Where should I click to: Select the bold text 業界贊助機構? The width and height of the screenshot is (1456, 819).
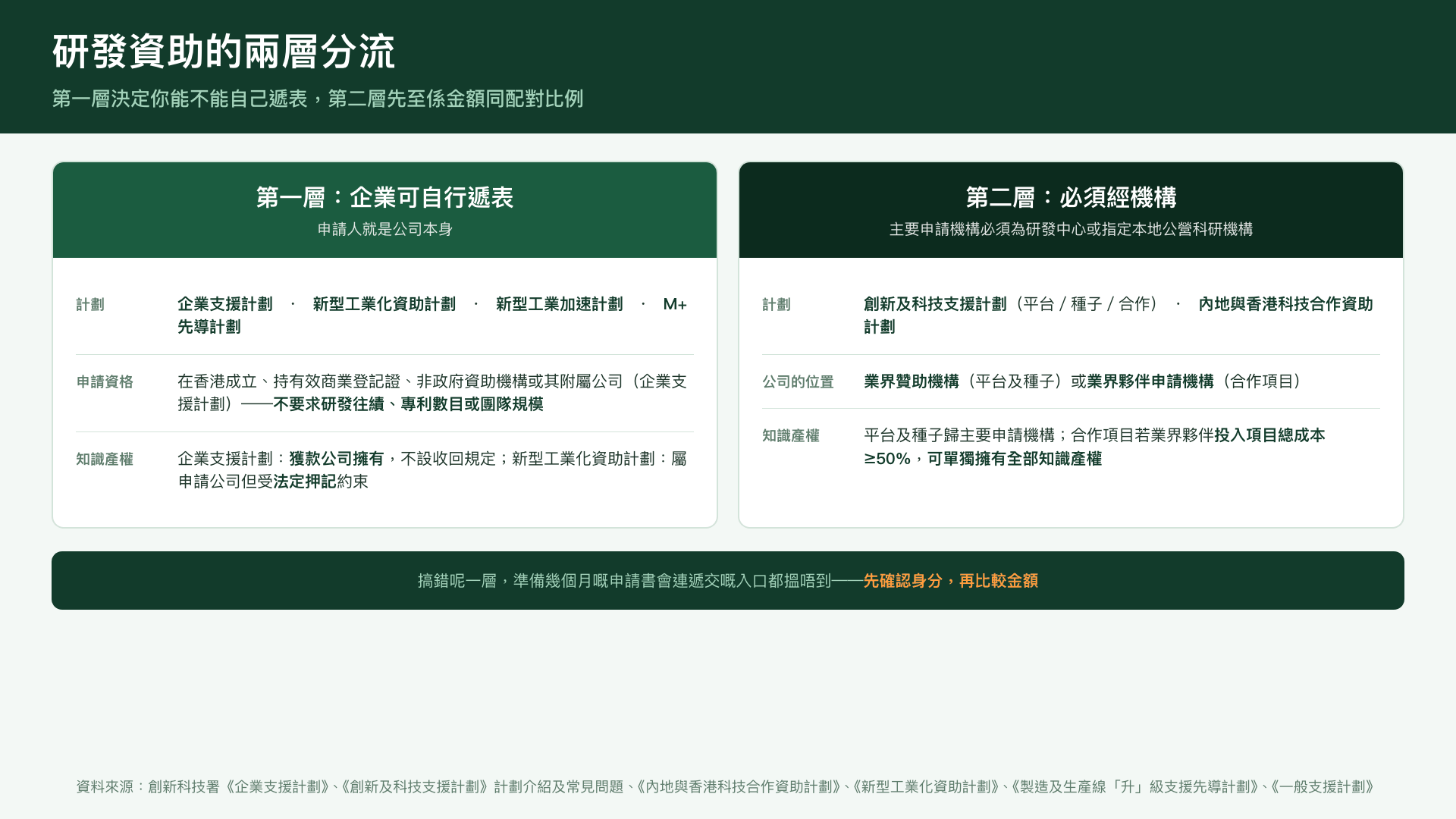(912, 381)
